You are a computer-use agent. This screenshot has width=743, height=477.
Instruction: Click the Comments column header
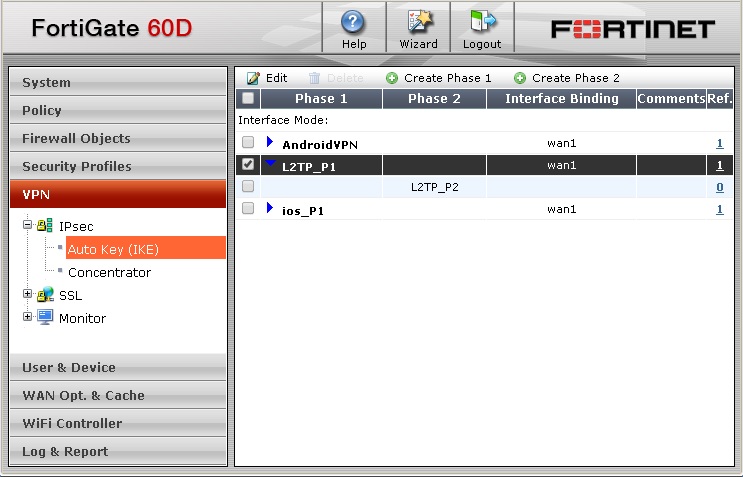671,99
